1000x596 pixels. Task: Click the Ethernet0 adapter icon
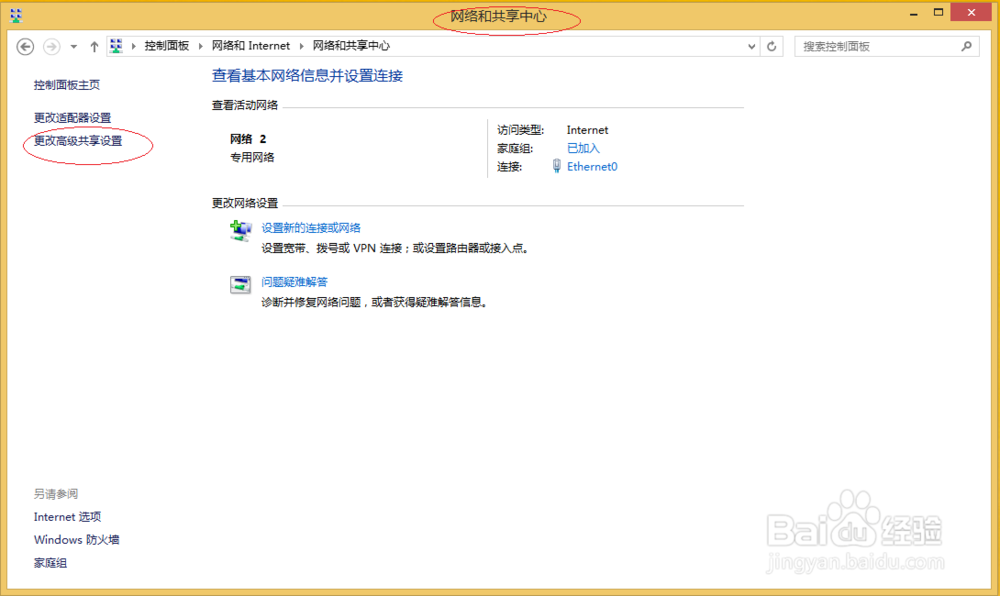coord(556,166)
